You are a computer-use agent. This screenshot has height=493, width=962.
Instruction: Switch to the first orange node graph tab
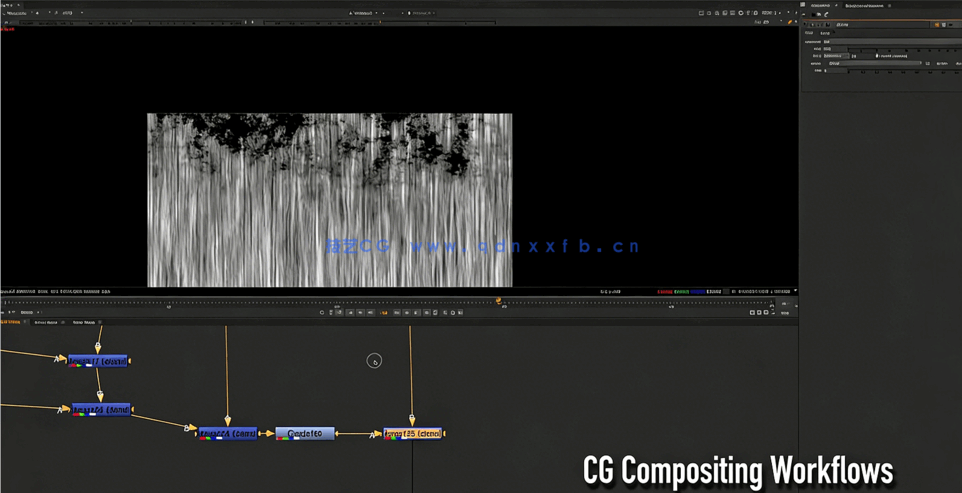click(x=11, y=322)
